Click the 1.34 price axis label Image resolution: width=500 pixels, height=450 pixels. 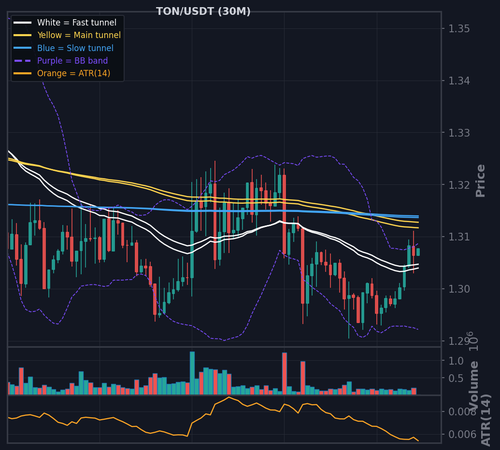pos(459,81)
